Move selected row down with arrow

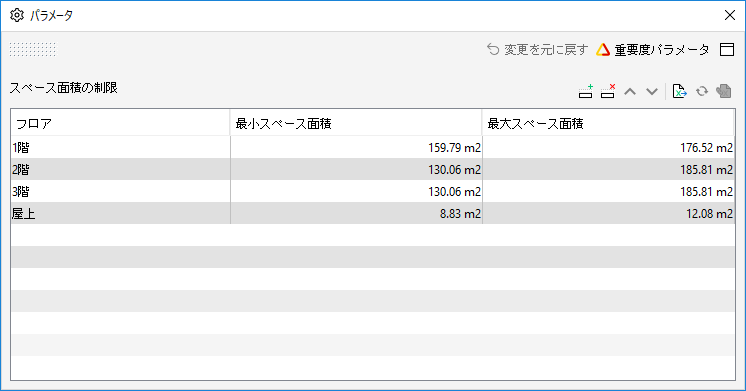pyautogui.click(x=652, y=91)
